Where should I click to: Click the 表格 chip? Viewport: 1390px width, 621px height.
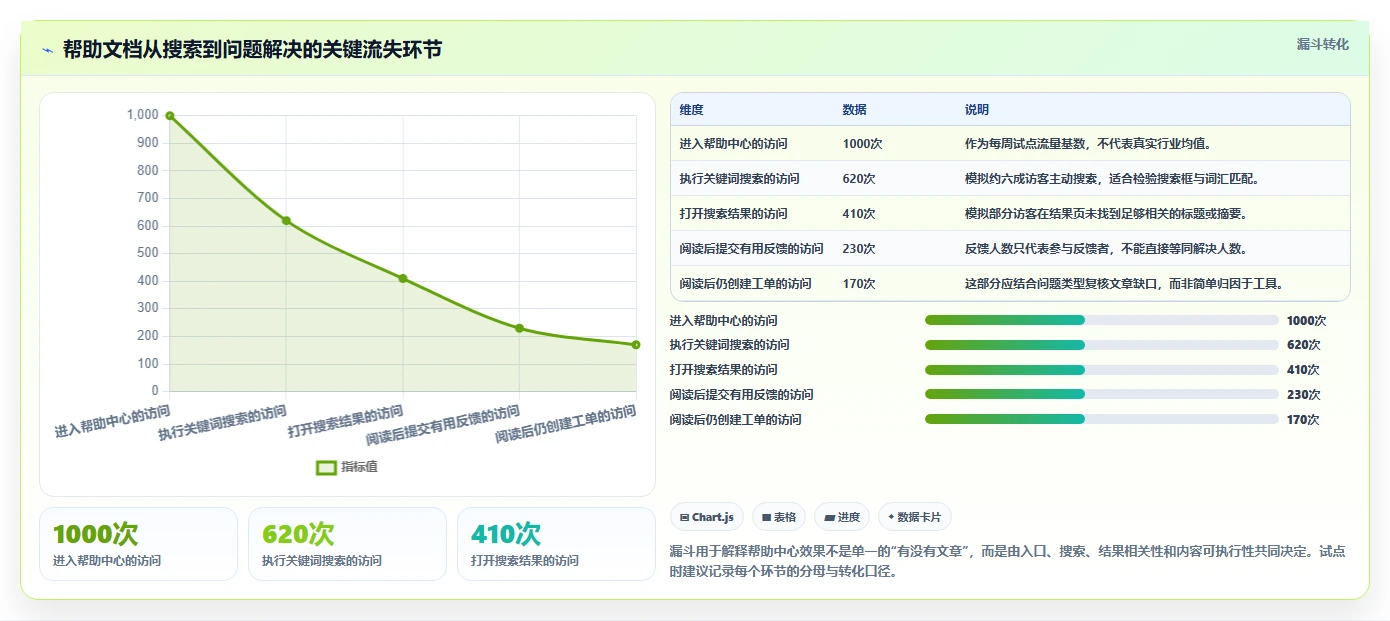(x=778, y=517)
